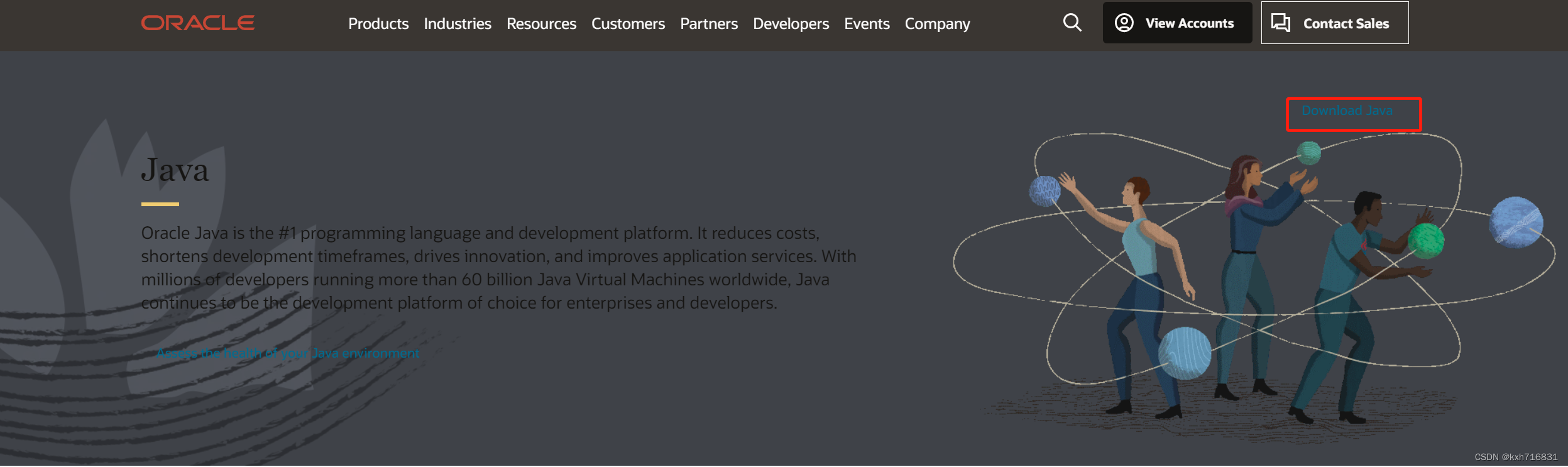Open the Developers menu
The width and height of the screenshot is (1568, 467).
click(791, 24)
